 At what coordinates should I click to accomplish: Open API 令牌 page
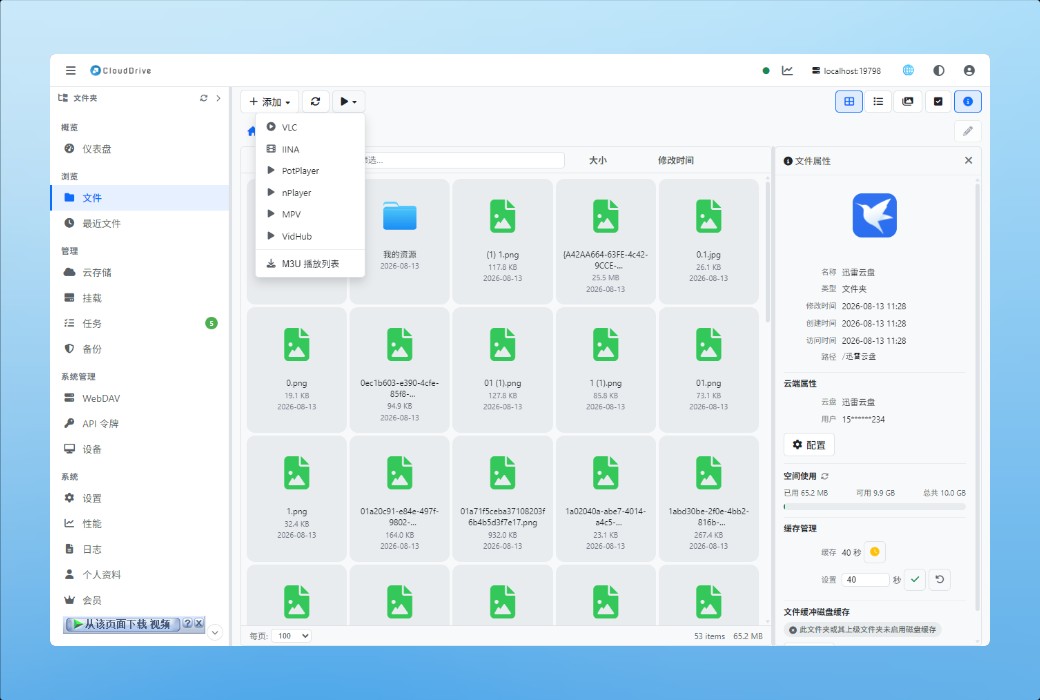point(139,423)
